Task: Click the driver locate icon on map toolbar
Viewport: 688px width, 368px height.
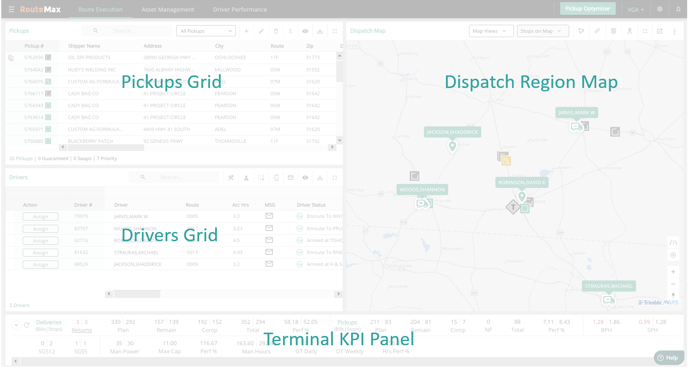Action: tap(629, 31)
